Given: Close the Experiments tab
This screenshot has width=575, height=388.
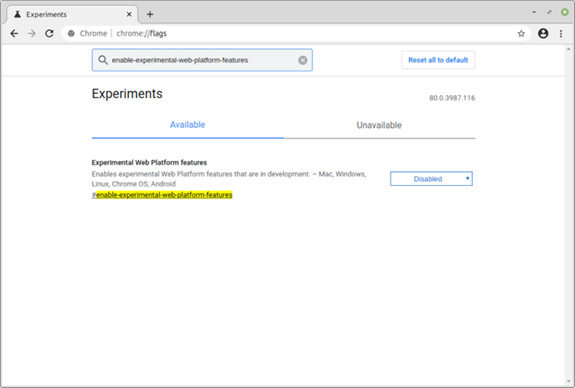Looking at the screenshot, I should click(129, 14).
